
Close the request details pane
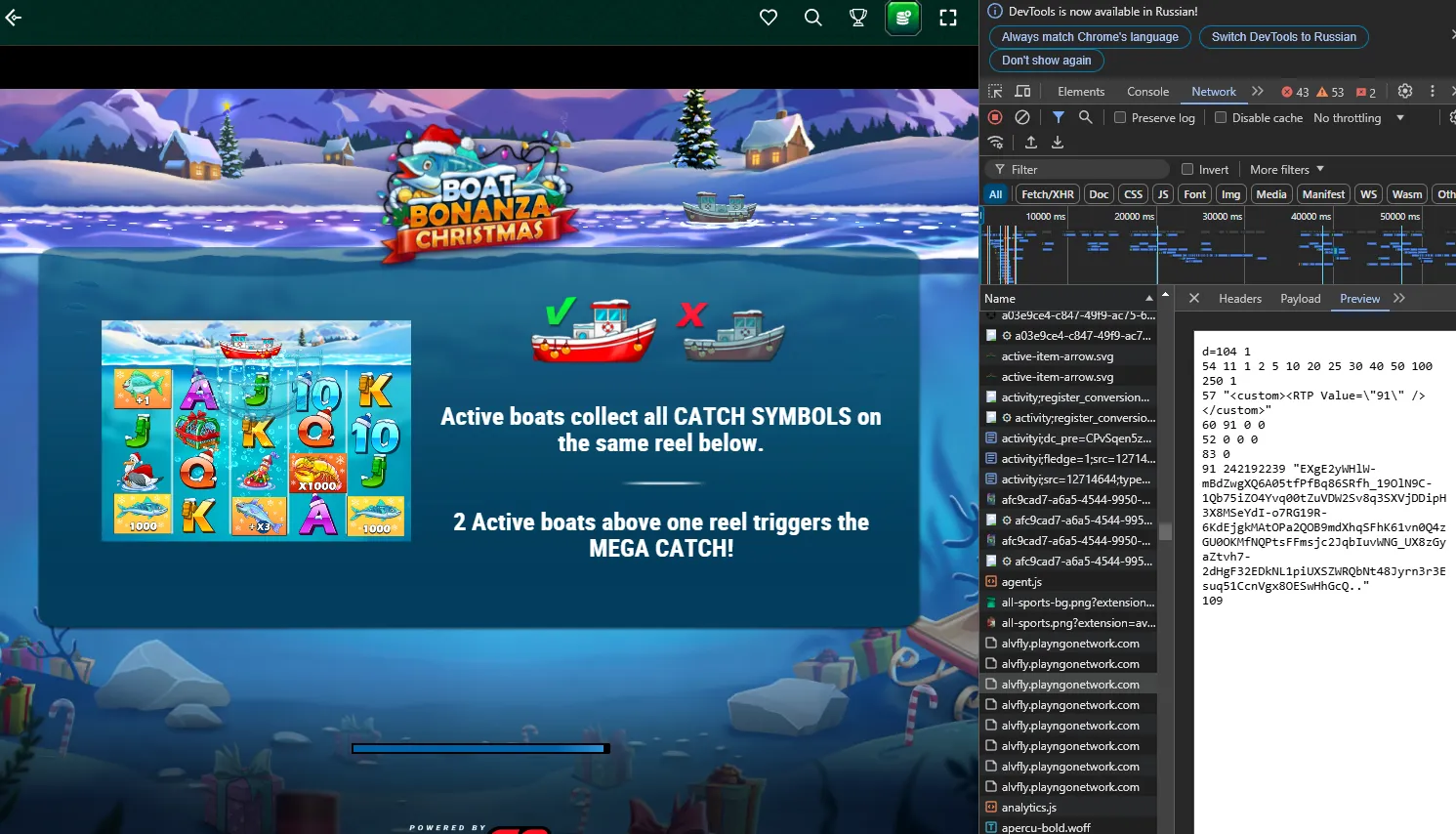tap(1193, 298)
